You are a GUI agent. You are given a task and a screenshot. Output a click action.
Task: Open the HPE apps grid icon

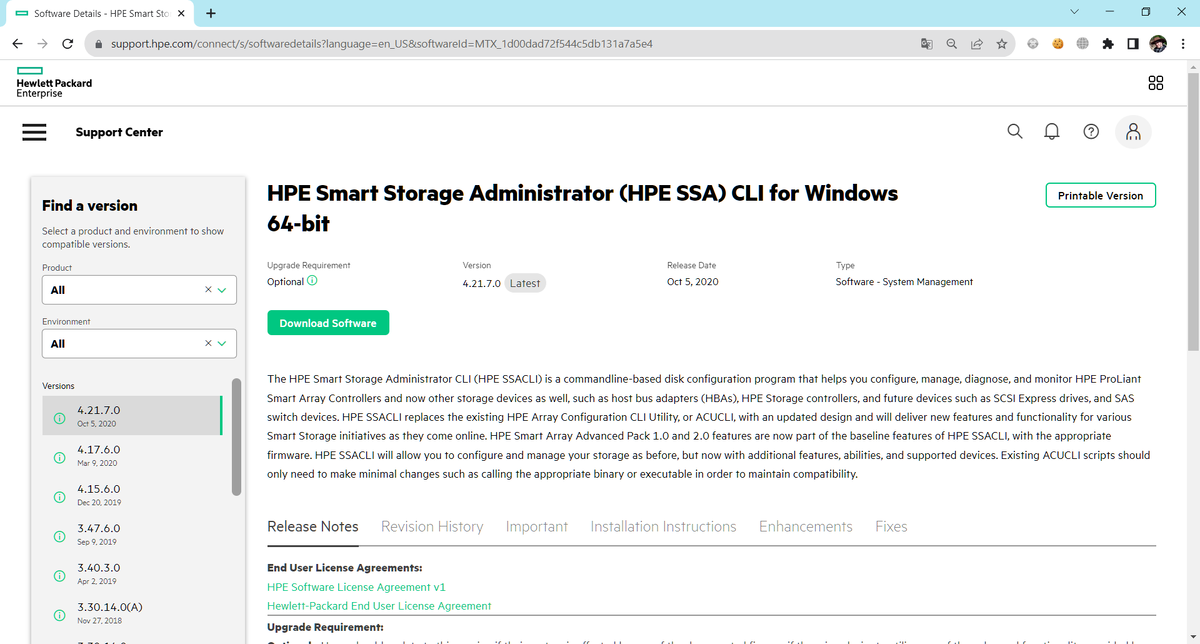tap(1155, 83)
